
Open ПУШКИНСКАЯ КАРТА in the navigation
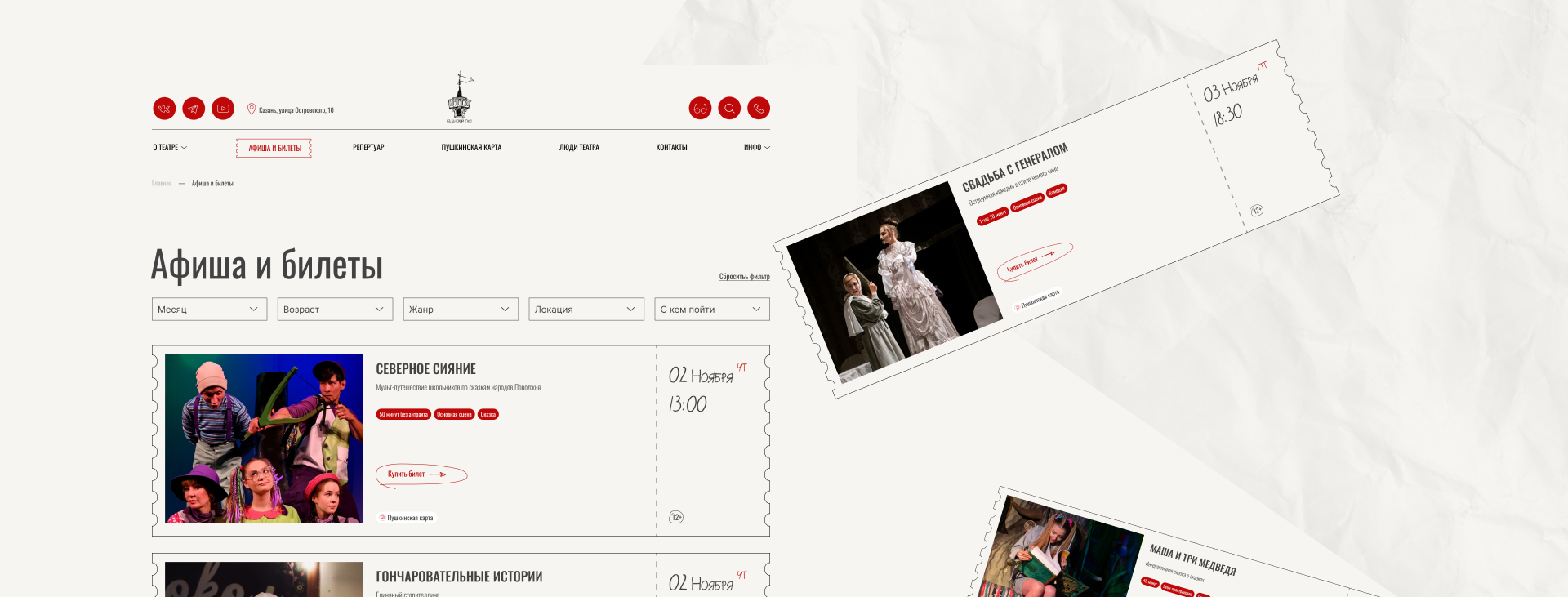coord(471,148)
